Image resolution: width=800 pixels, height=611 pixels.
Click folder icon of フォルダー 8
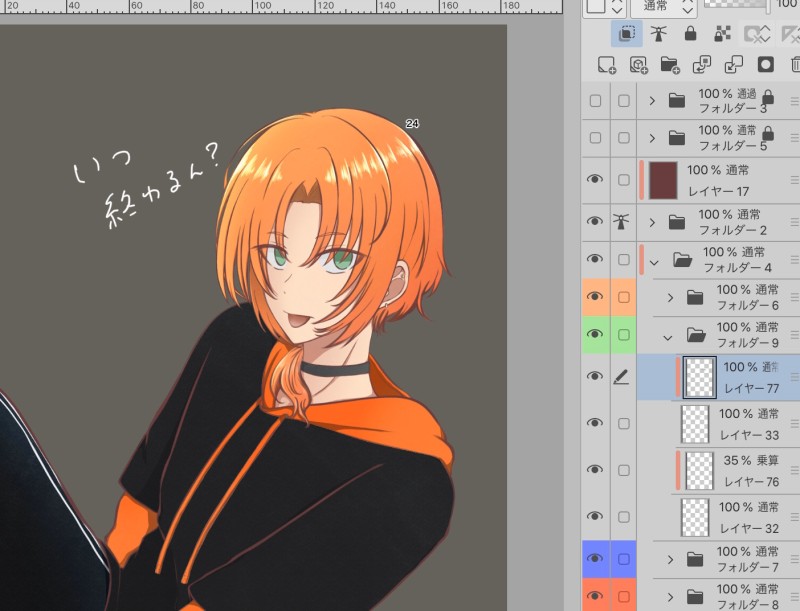[695, 597]
